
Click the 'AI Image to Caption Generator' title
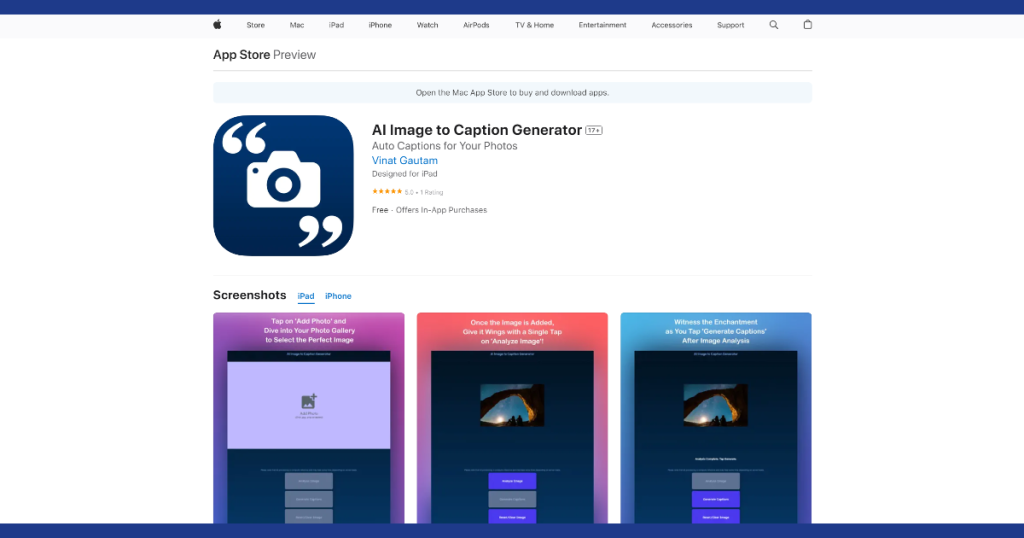tap(477, 130)
